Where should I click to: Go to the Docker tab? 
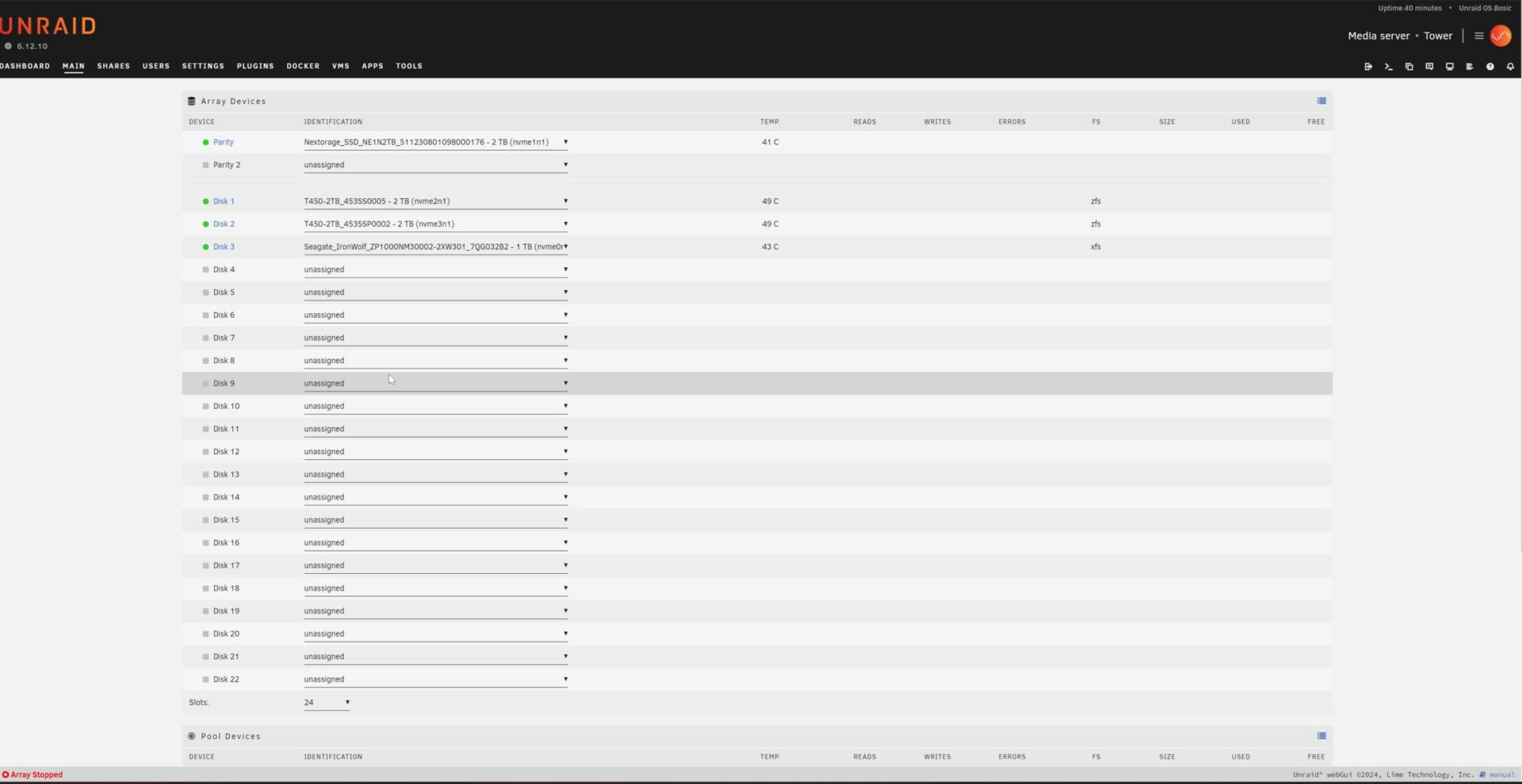point(303,66)
